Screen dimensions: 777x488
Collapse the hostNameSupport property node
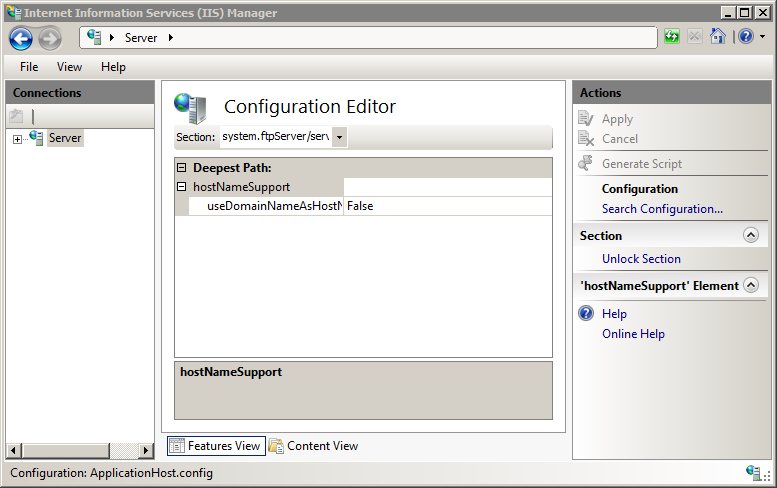[182, 187]
